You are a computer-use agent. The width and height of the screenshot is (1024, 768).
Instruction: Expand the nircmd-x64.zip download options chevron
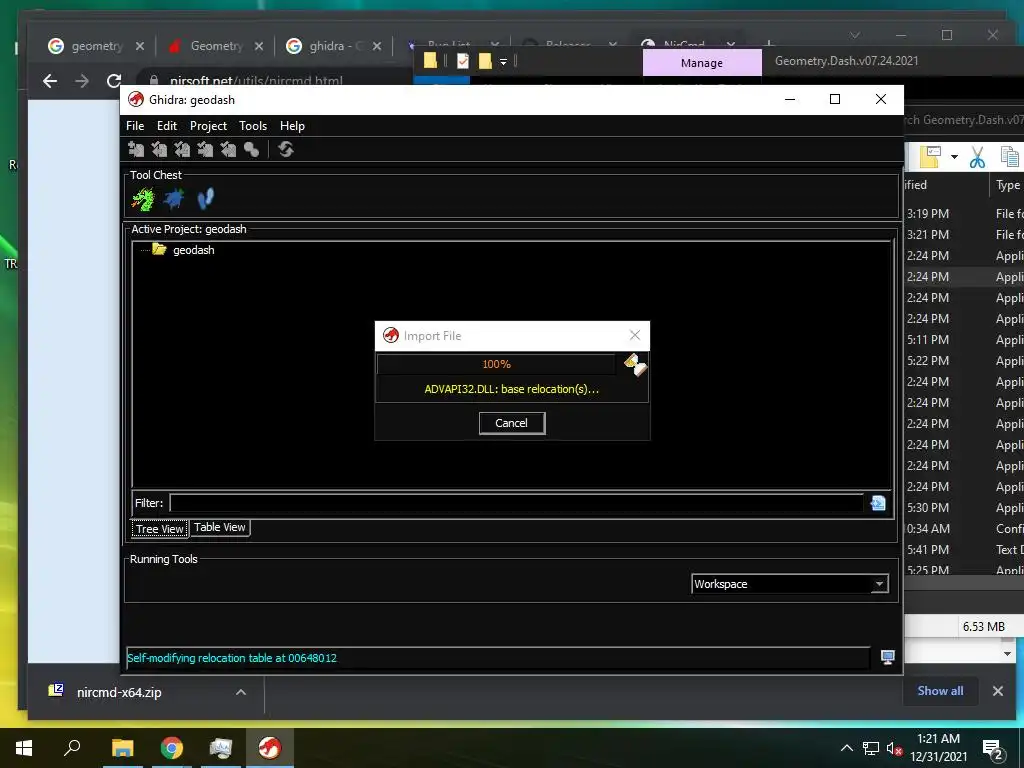click(241, 692)
